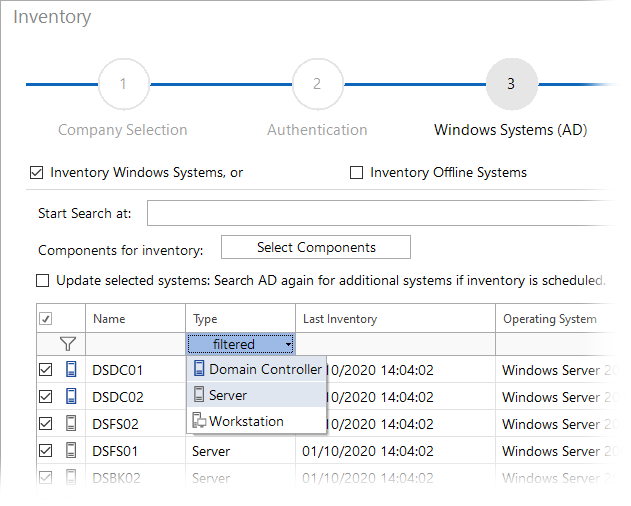This screenshot has width=631, height=506.
Task: Click the Operating System filter field
Action: (x=559, y=344)
